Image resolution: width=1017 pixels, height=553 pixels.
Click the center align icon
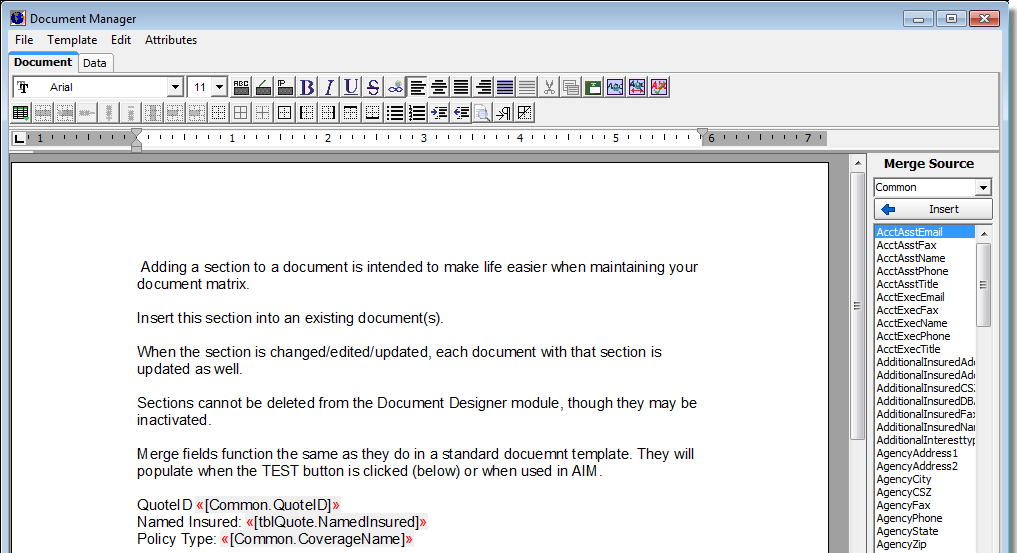click(x=439, y=88)
